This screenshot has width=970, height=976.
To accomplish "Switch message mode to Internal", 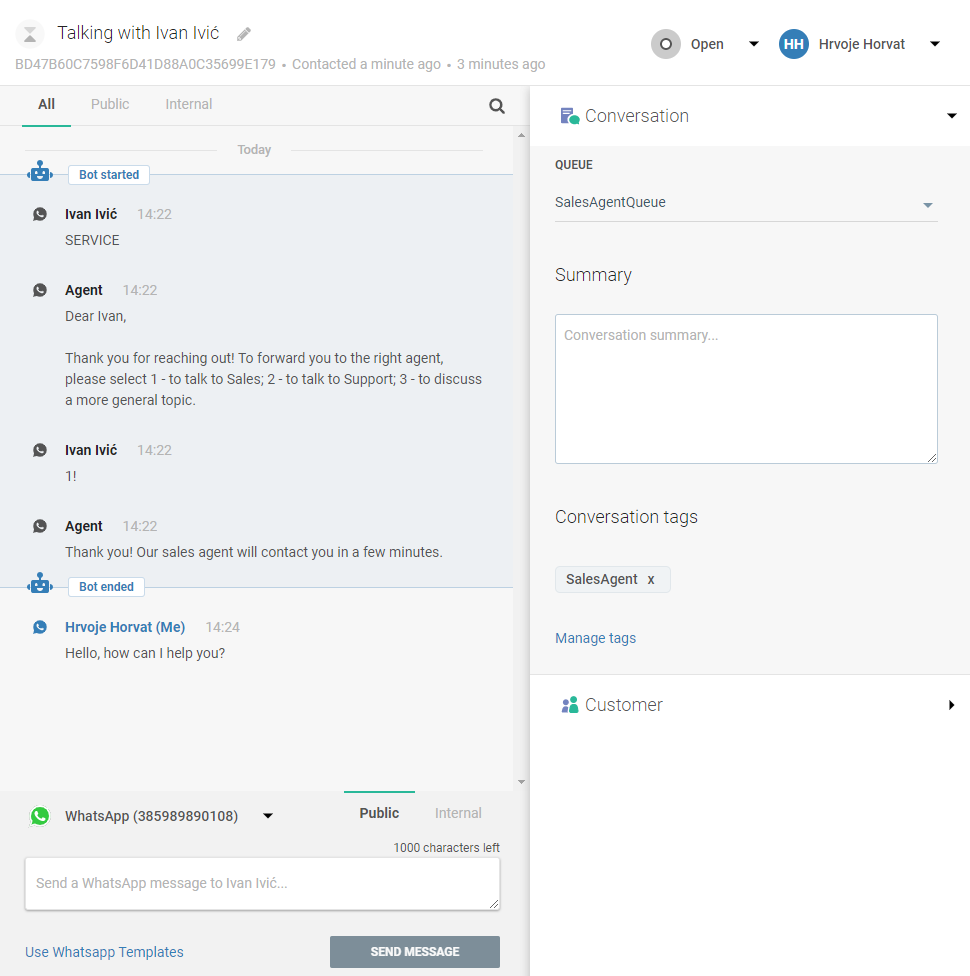I will tap(458, 813).
